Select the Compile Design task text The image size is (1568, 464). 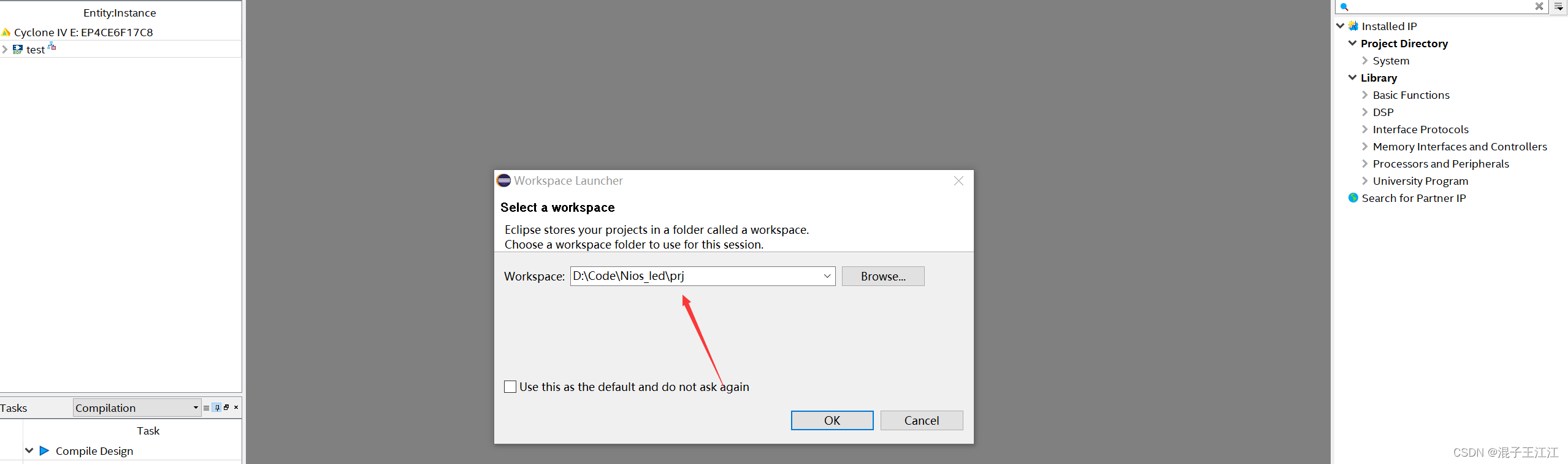point(94,451)
